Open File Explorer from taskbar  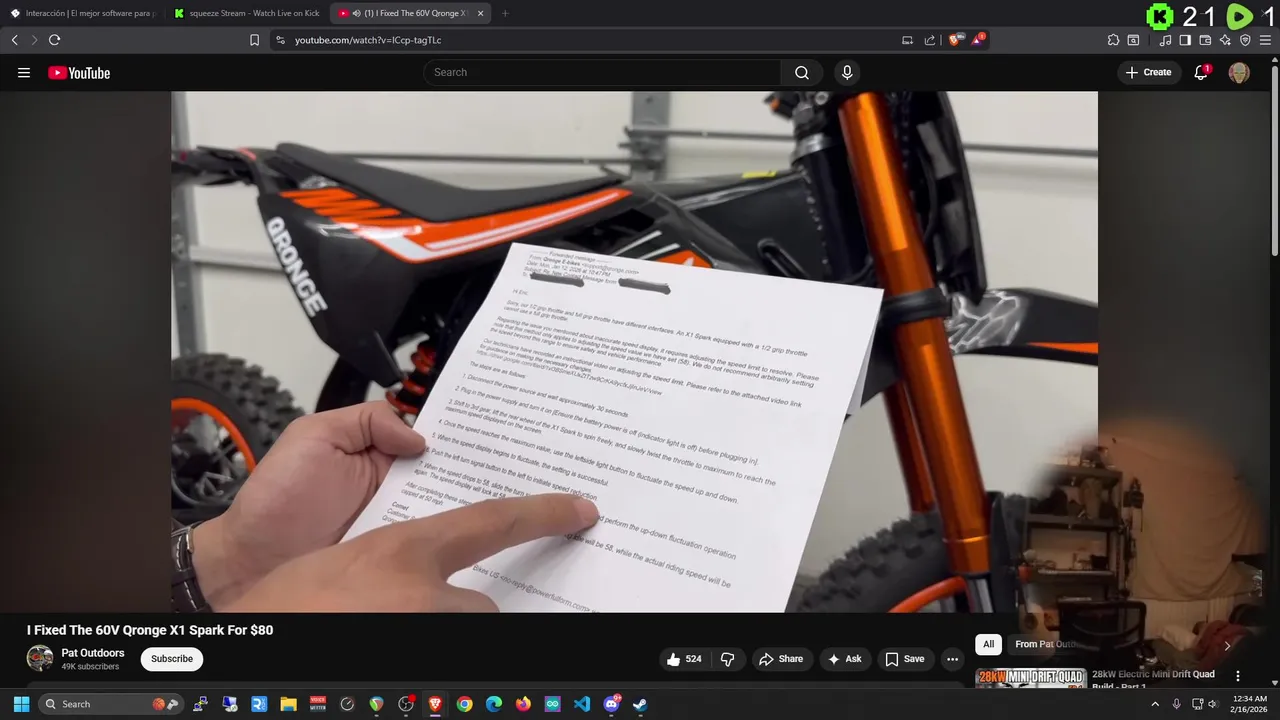(288, 704)
